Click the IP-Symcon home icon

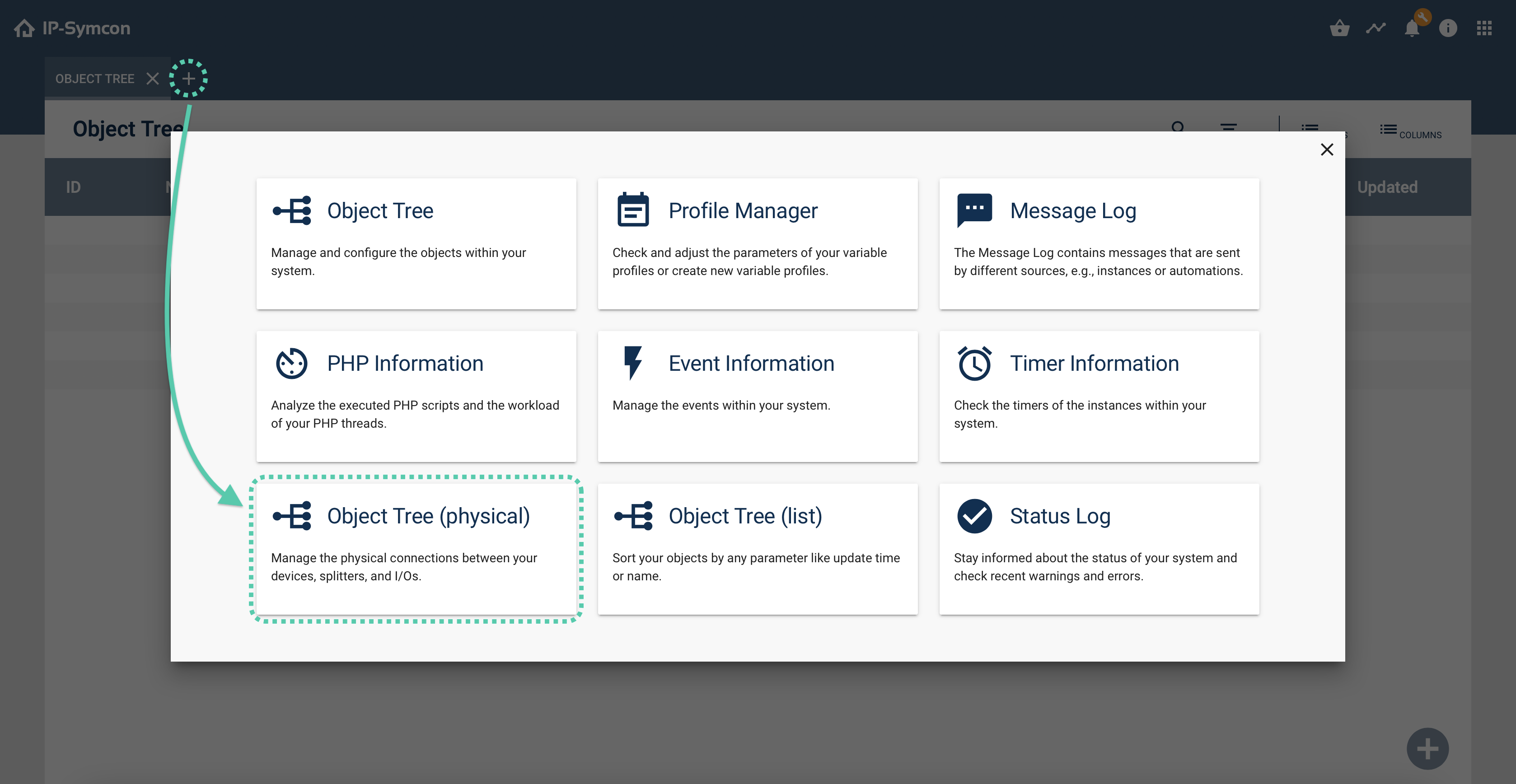point(24,28)
